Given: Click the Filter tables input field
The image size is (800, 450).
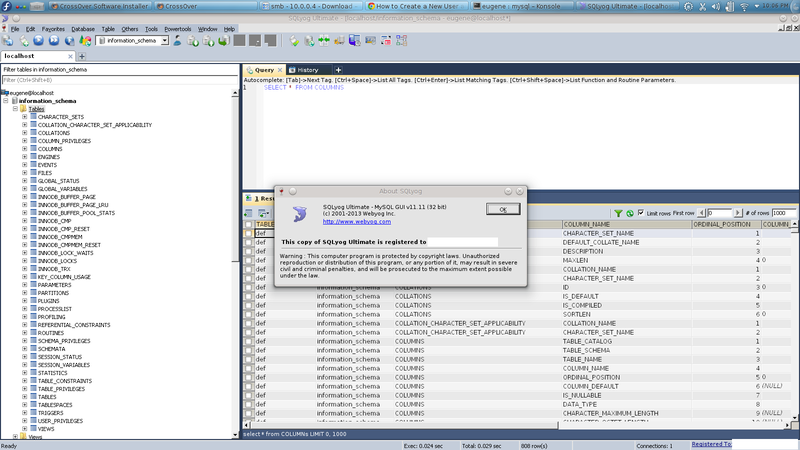Looking at the screenshot, I should (119, 80).
